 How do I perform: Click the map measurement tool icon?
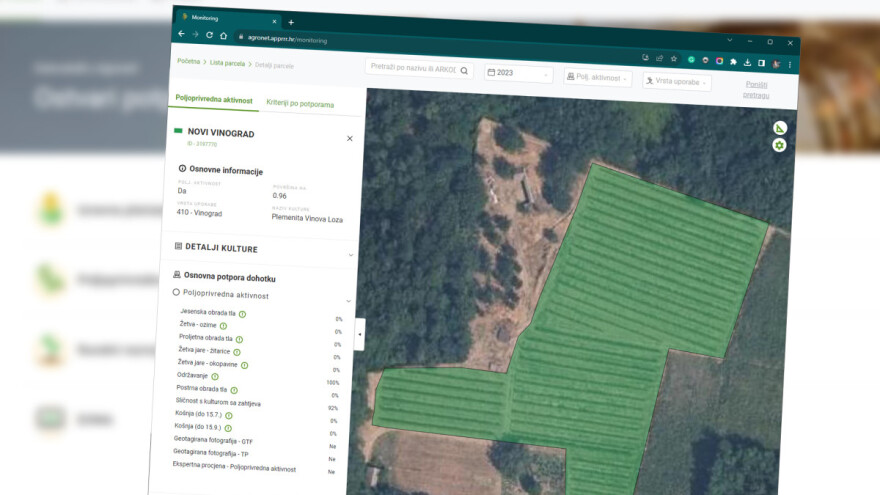pos(780,128)
